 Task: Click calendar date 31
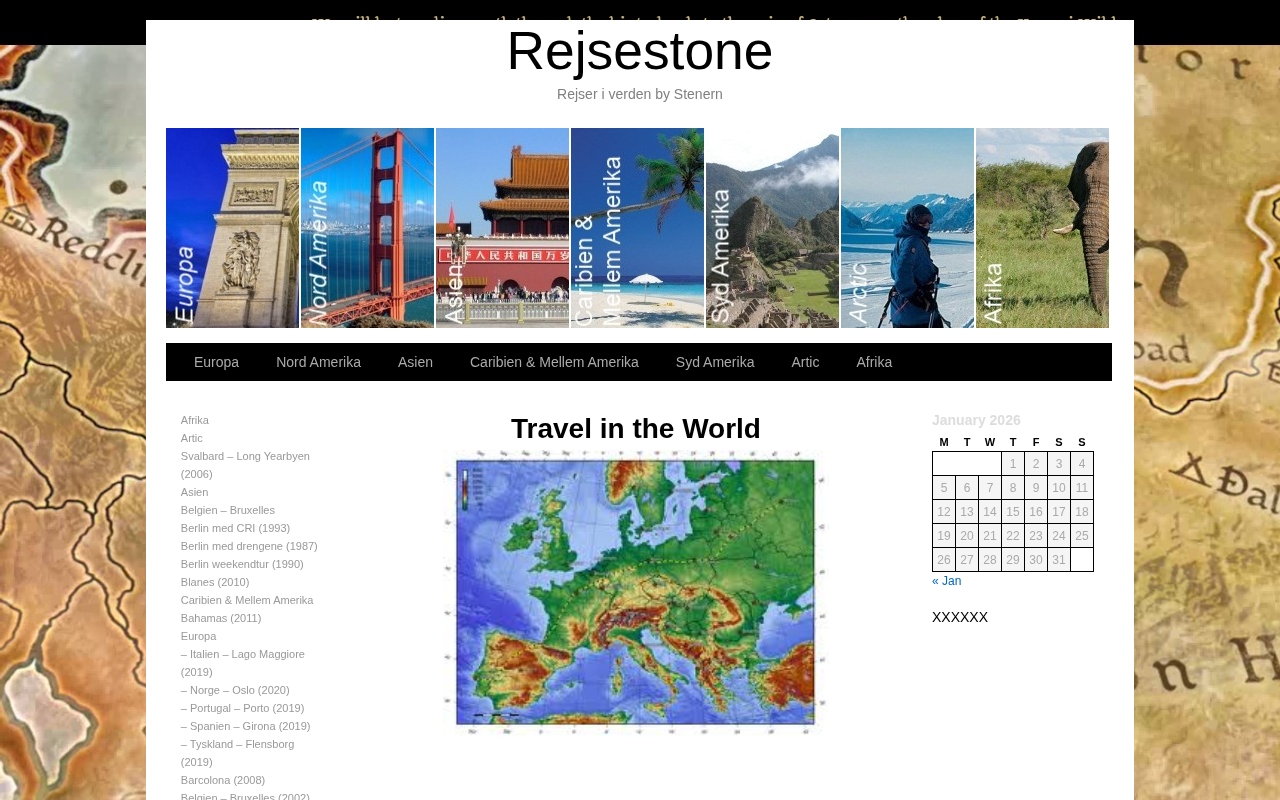click(1059, 560)
